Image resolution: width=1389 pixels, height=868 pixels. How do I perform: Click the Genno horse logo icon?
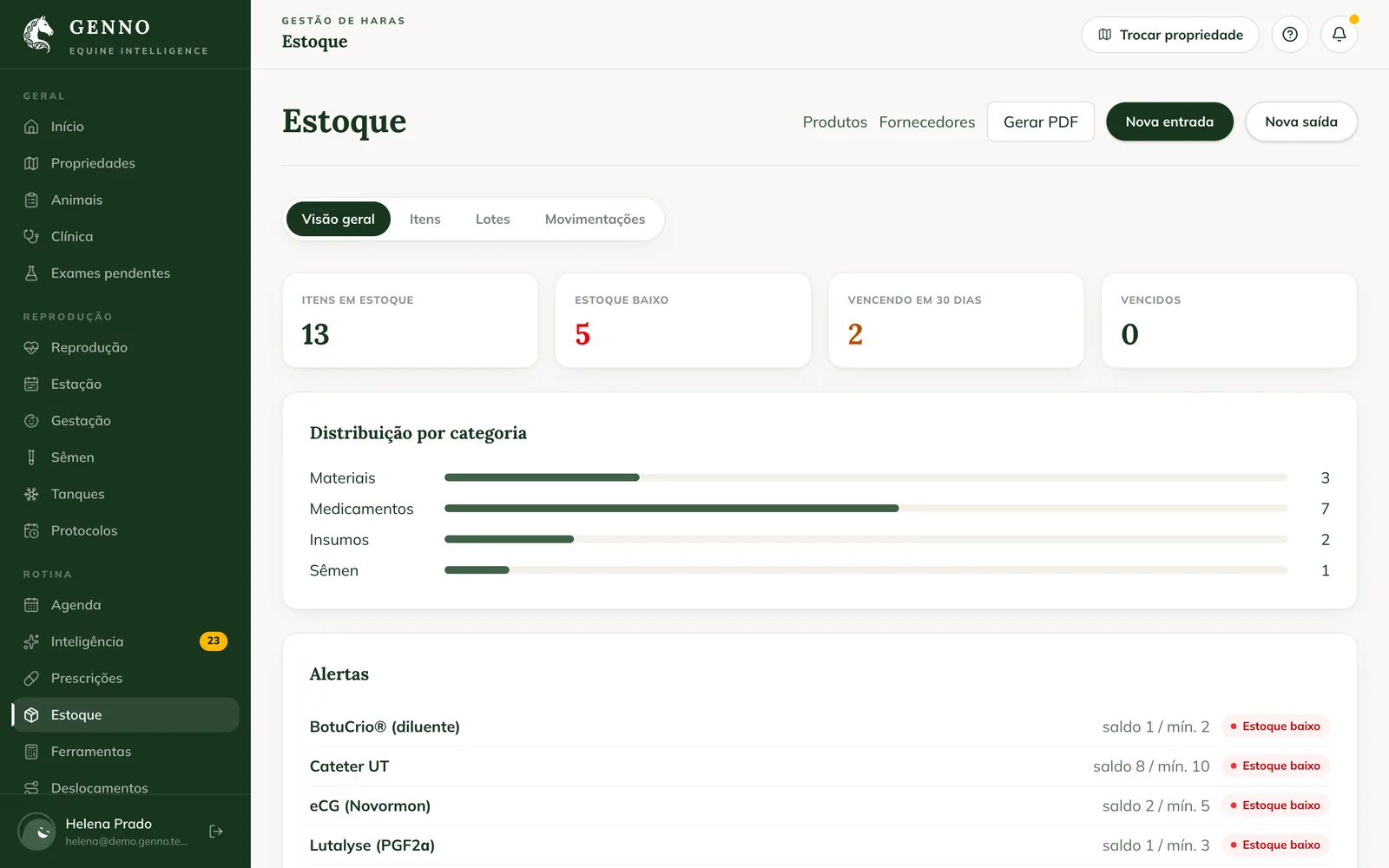(x=38, y=35)
